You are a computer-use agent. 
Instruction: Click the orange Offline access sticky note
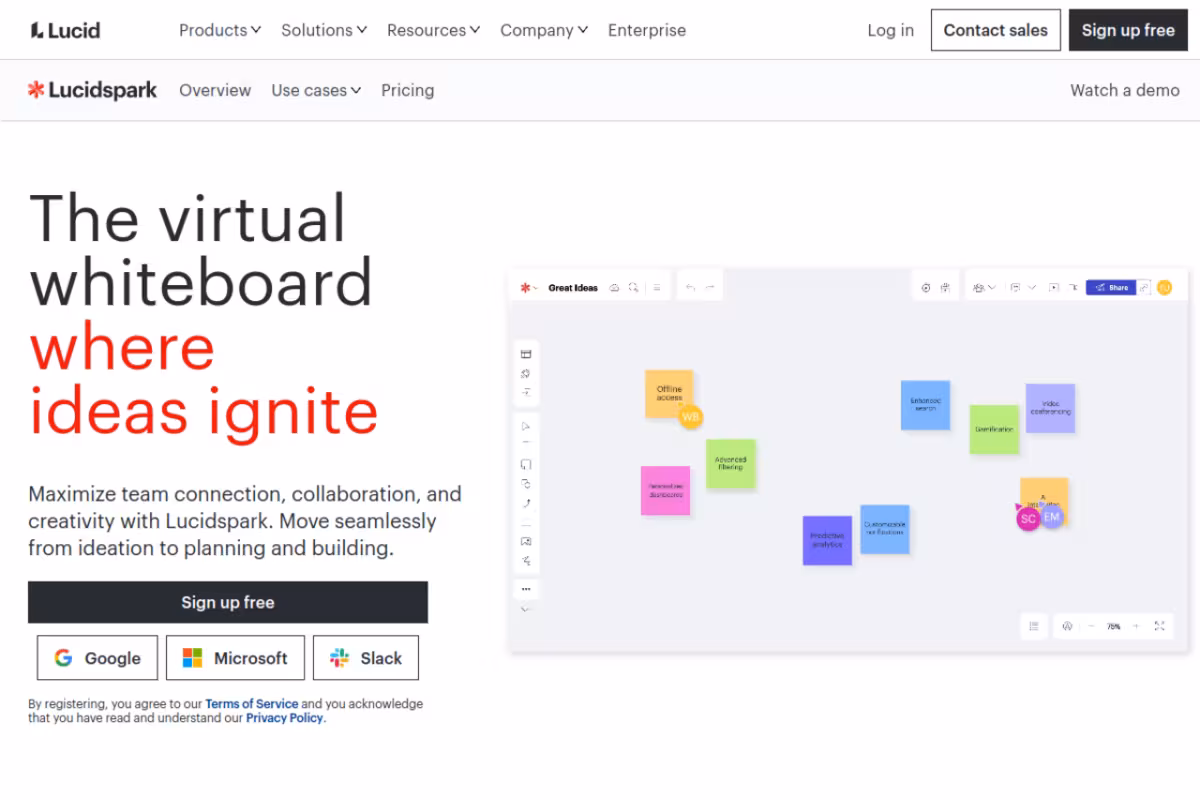pyautogui.click(x=668, y=393)
